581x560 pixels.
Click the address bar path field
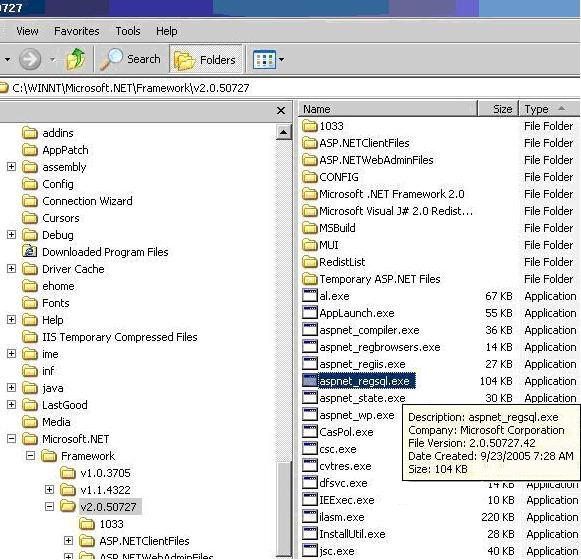(290, 88)
